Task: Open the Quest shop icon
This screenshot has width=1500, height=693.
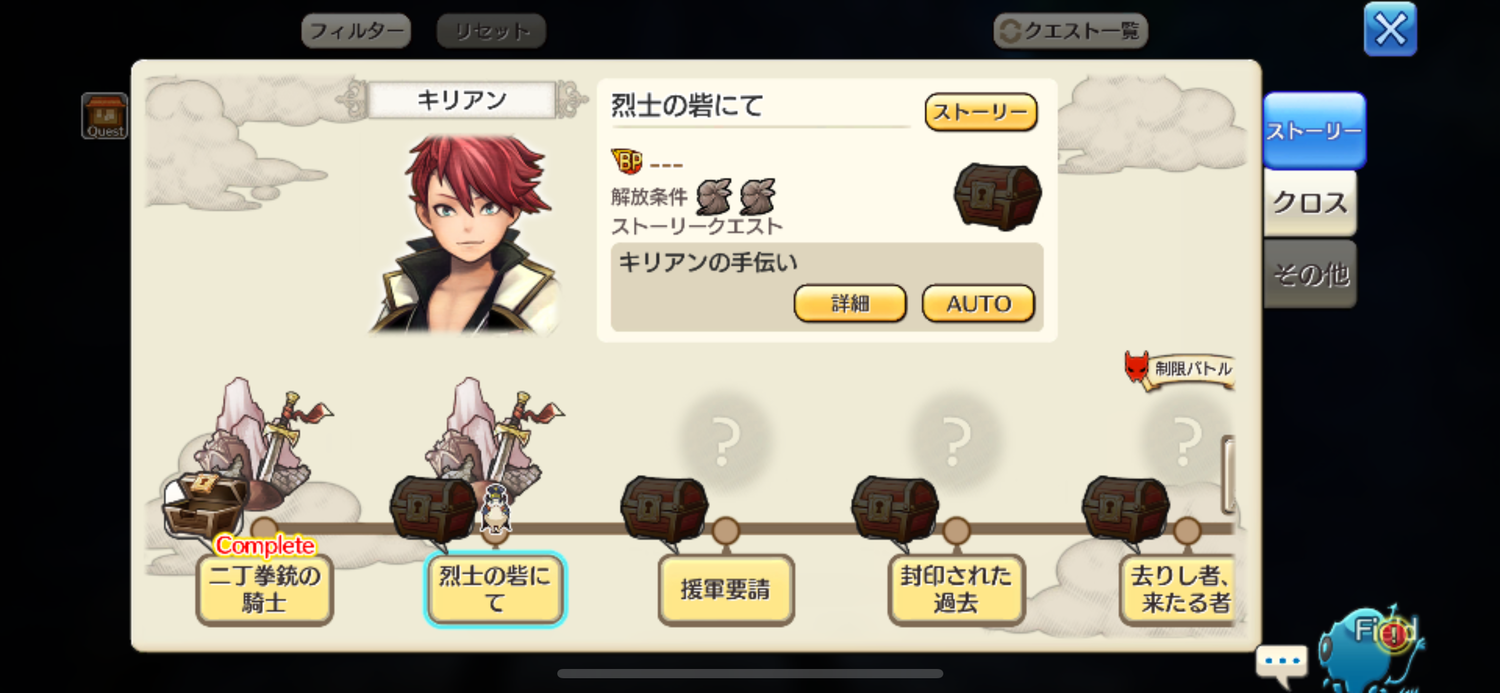Action: coord(104,116)
